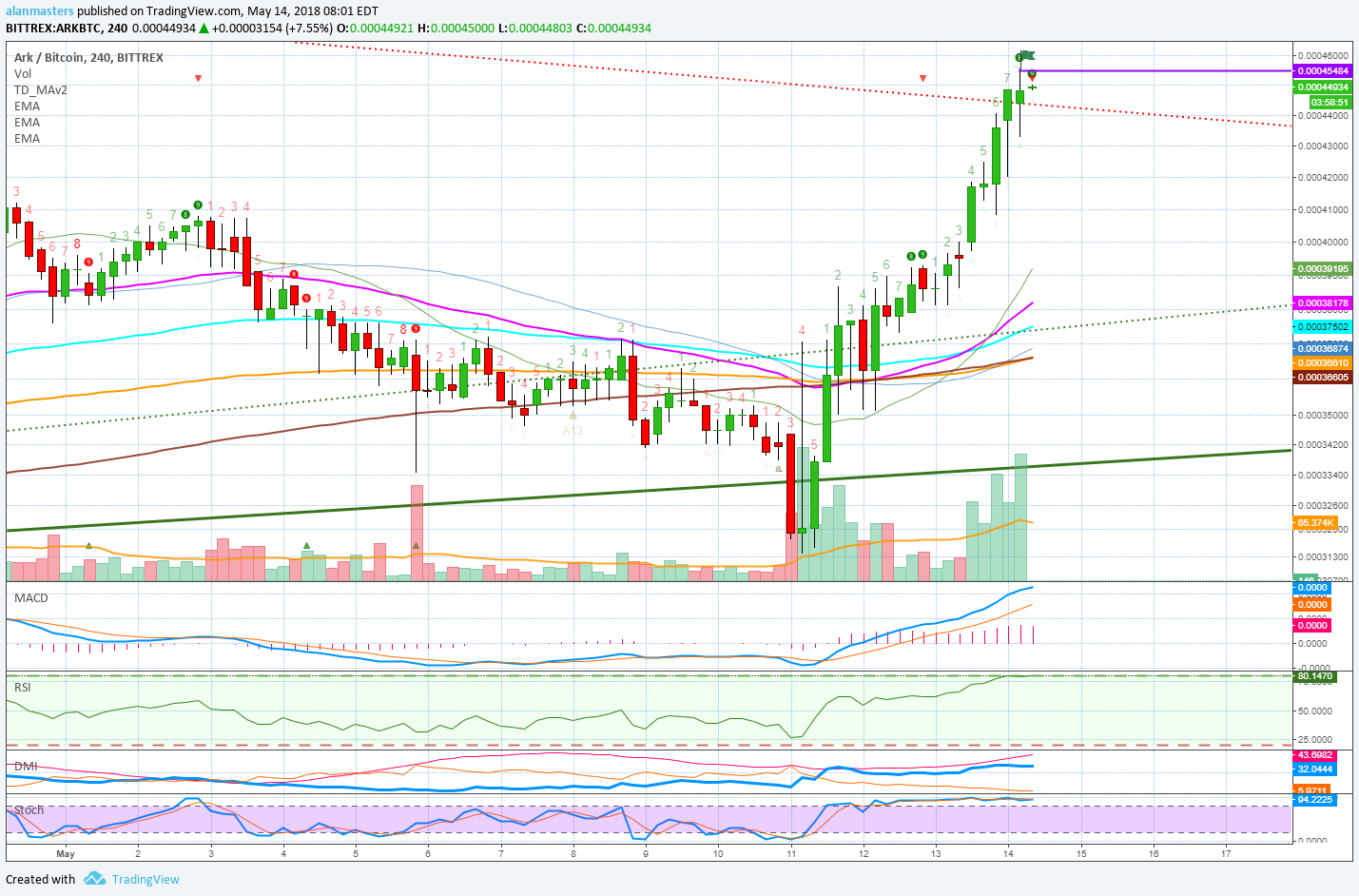The image size is (1359, 896).
Task: Click the pink 0.0000 MACD histogram label
Action: [x=1312, y=625]
